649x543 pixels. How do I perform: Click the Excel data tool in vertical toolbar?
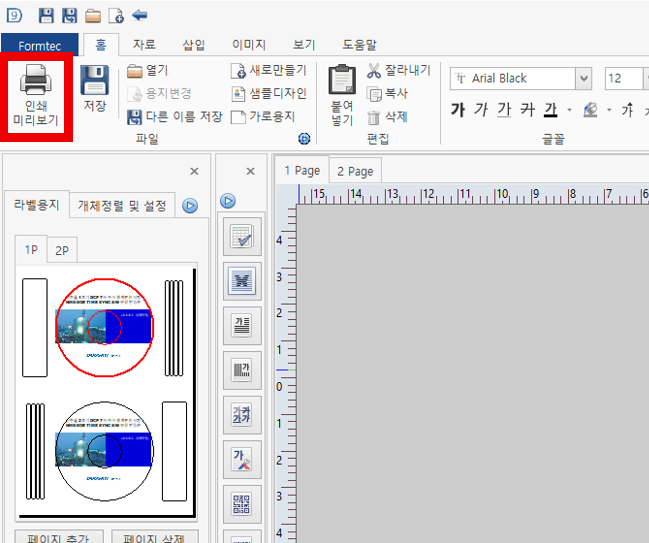pos(241,281)
